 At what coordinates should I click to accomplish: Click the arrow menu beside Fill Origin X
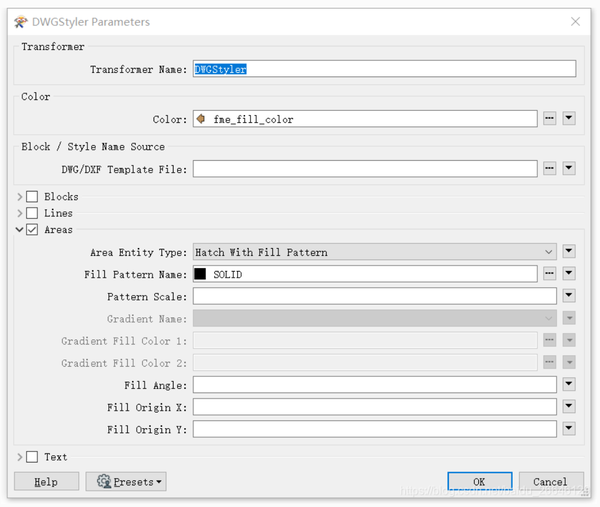click(x=569, y=407)
